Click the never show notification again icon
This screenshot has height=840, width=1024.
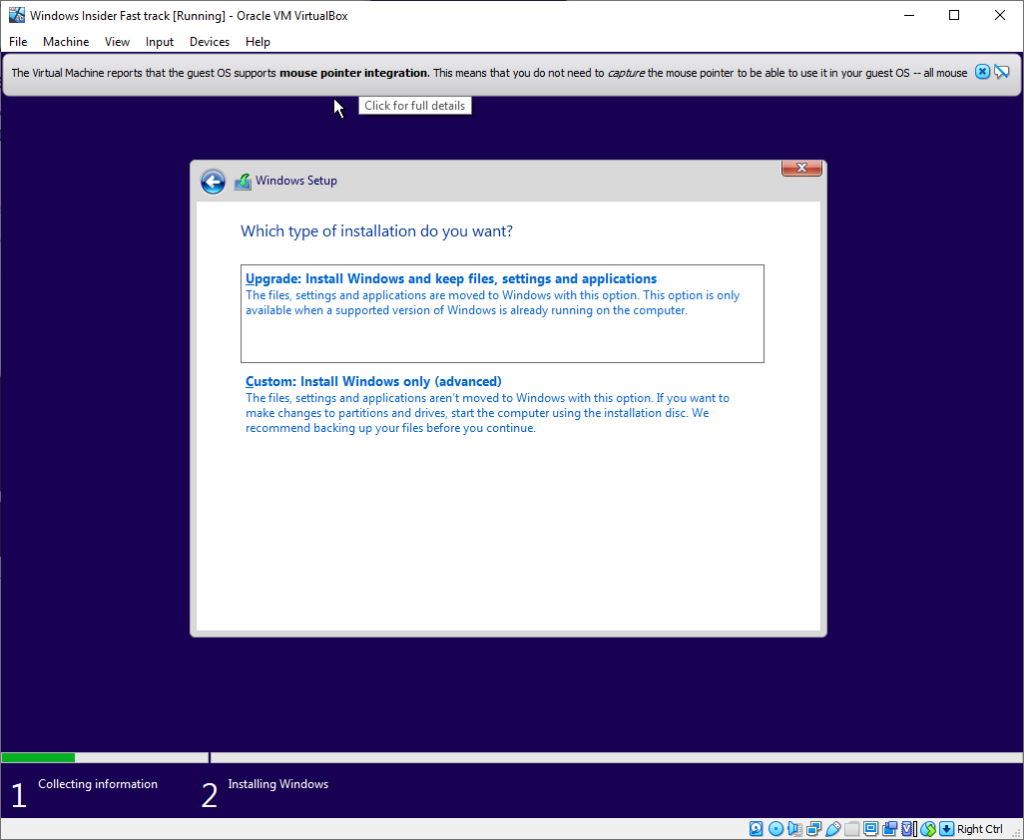[1002, 72]
